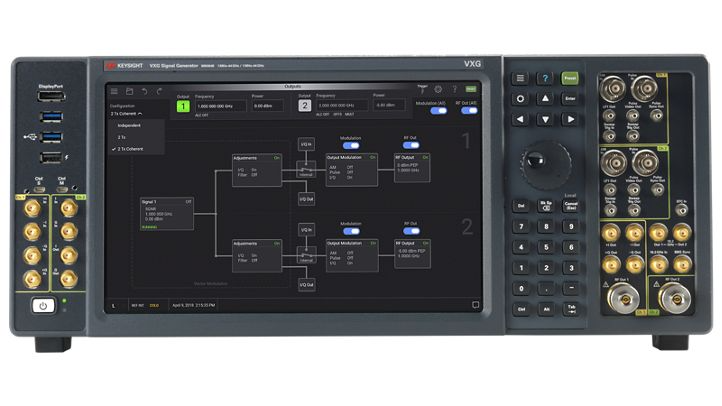Open the hamburger menu on the touchscreen
This screenshot has height=406, width=722.
point(114,90)
